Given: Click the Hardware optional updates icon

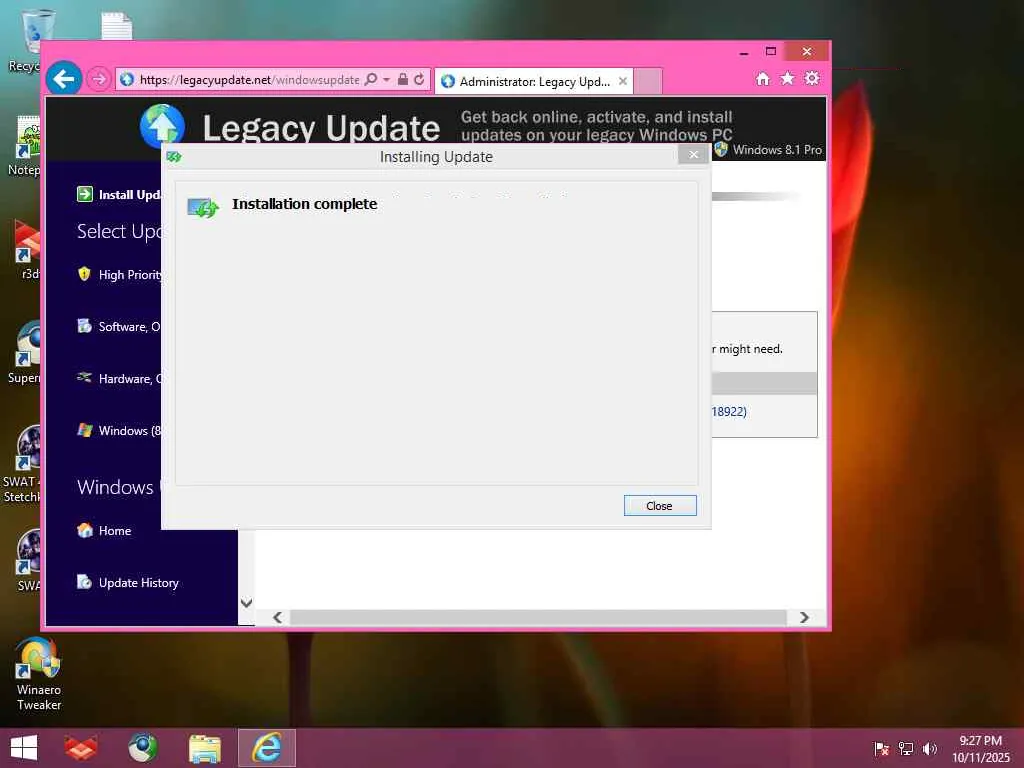Looking at the screenshot, I should click(84, 377).
